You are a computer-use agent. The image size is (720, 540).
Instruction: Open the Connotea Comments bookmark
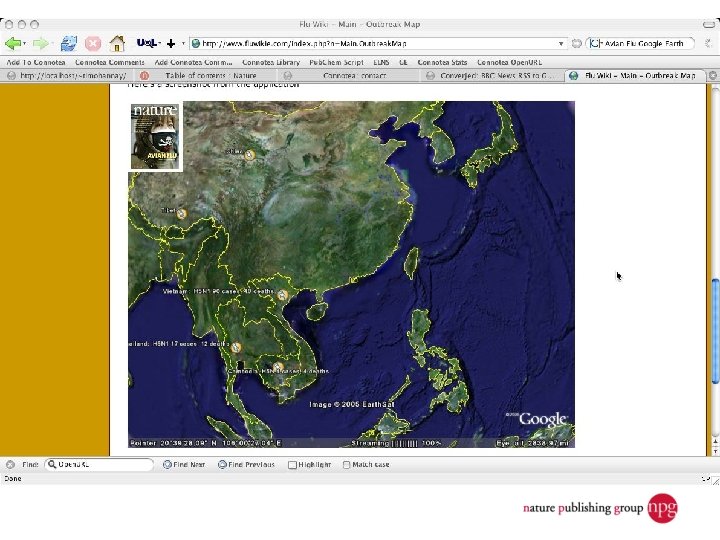click(x=109, y=62)
